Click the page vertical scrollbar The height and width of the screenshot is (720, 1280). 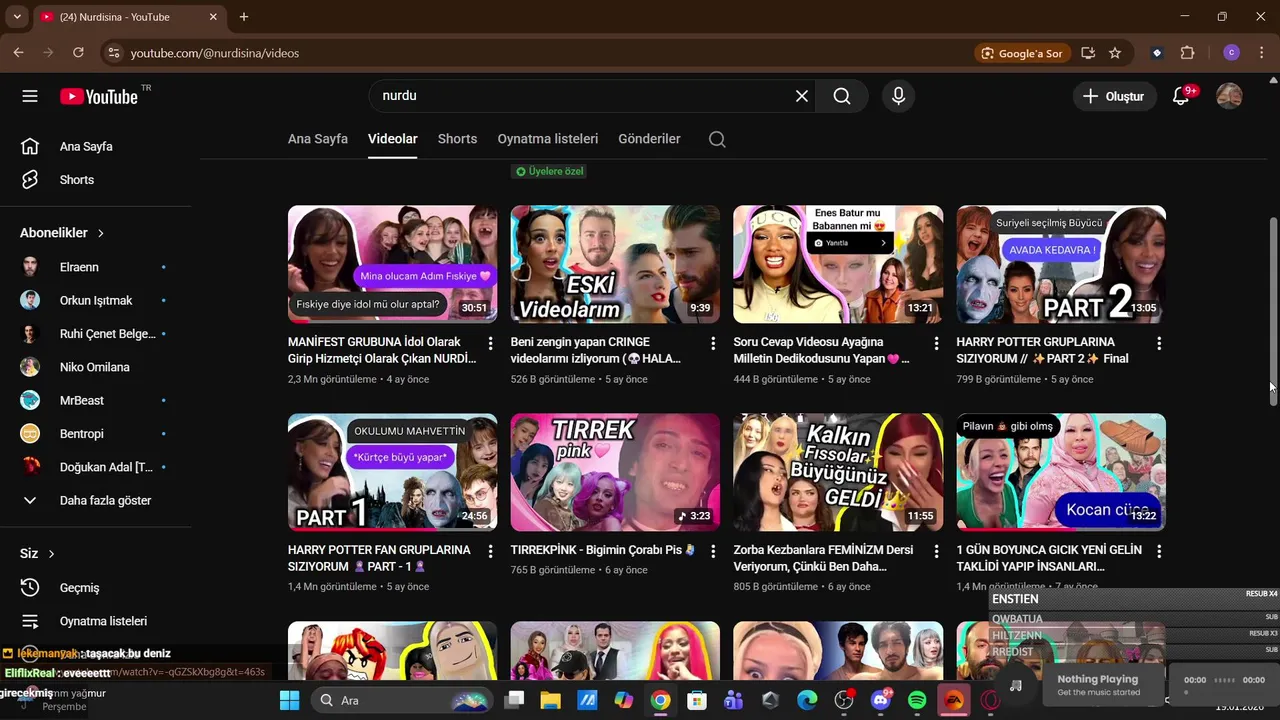coord(1273,310)
